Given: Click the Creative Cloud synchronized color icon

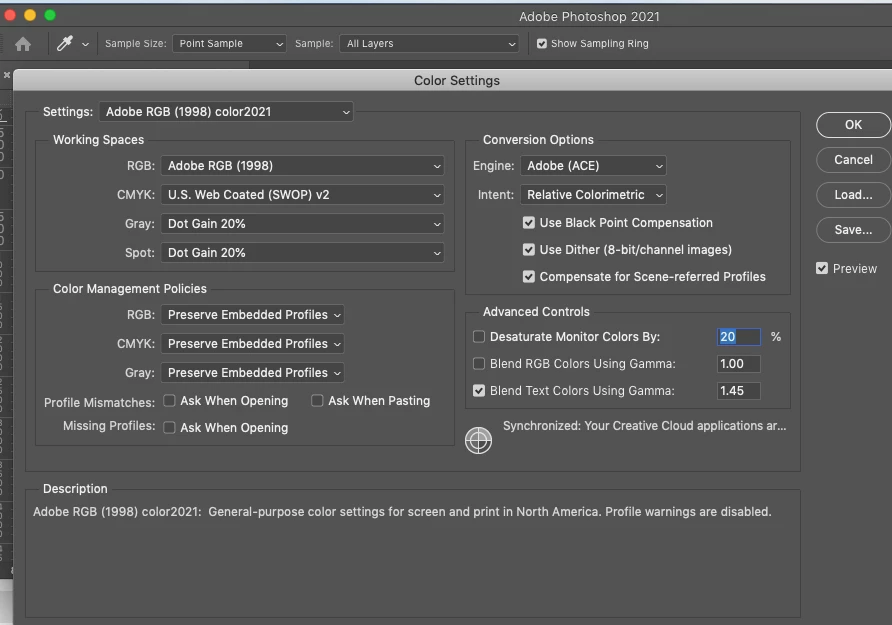Looking at the screenshot, I should pos(478,440).
